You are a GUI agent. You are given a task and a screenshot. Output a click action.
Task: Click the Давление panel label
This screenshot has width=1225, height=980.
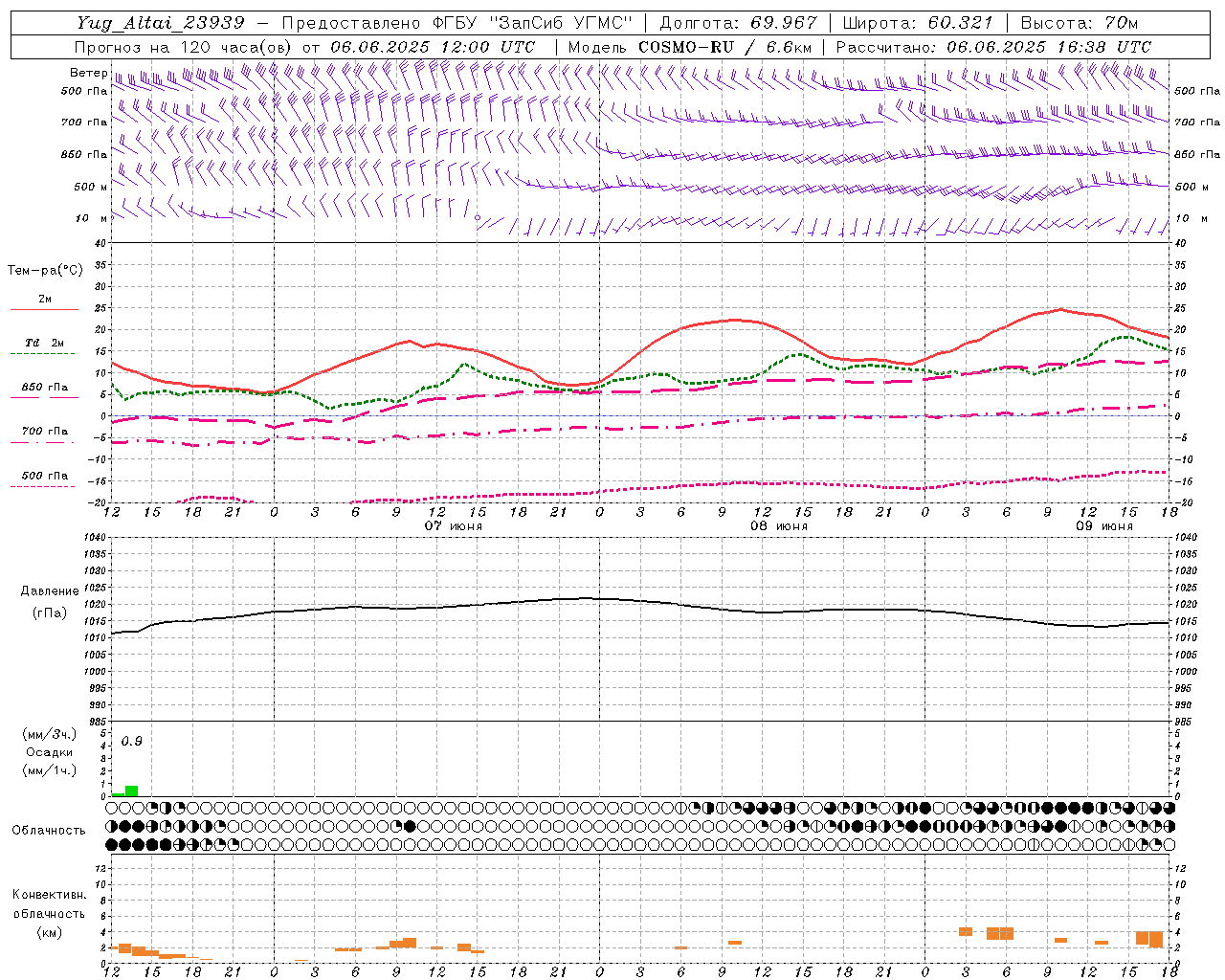(50, 591)
